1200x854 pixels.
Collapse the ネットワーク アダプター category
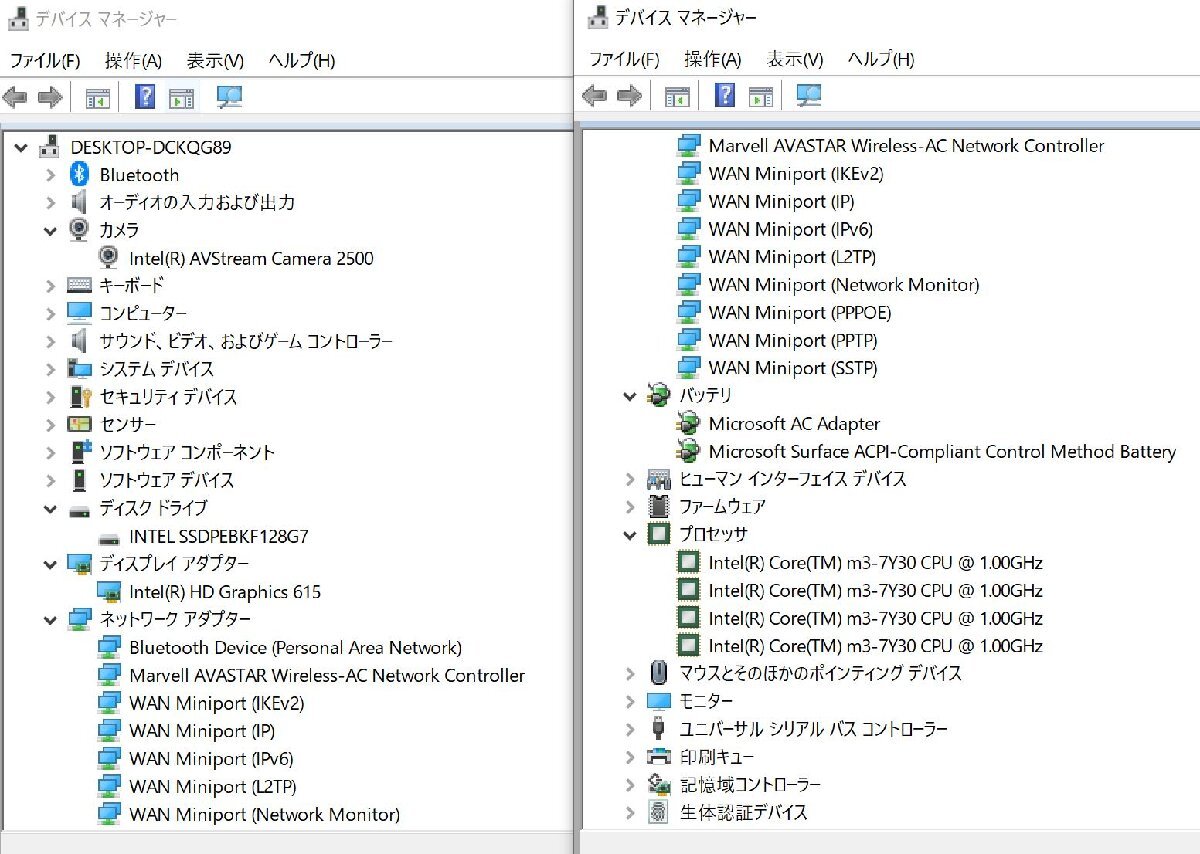click(x=51, y=620)
